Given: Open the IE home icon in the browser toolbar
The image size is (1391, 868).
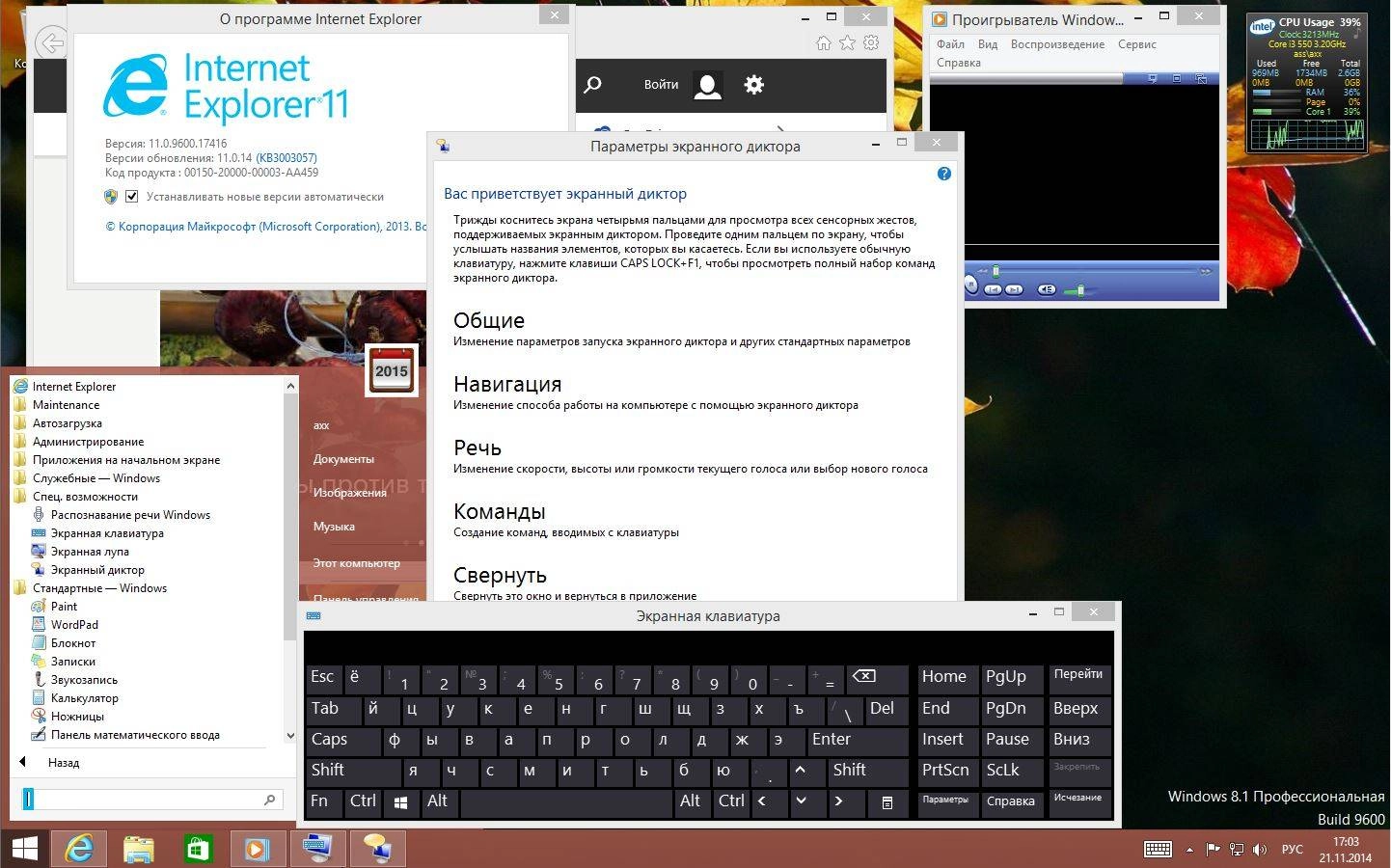Looking at the screenshot, I should click(x=823, y=42).
